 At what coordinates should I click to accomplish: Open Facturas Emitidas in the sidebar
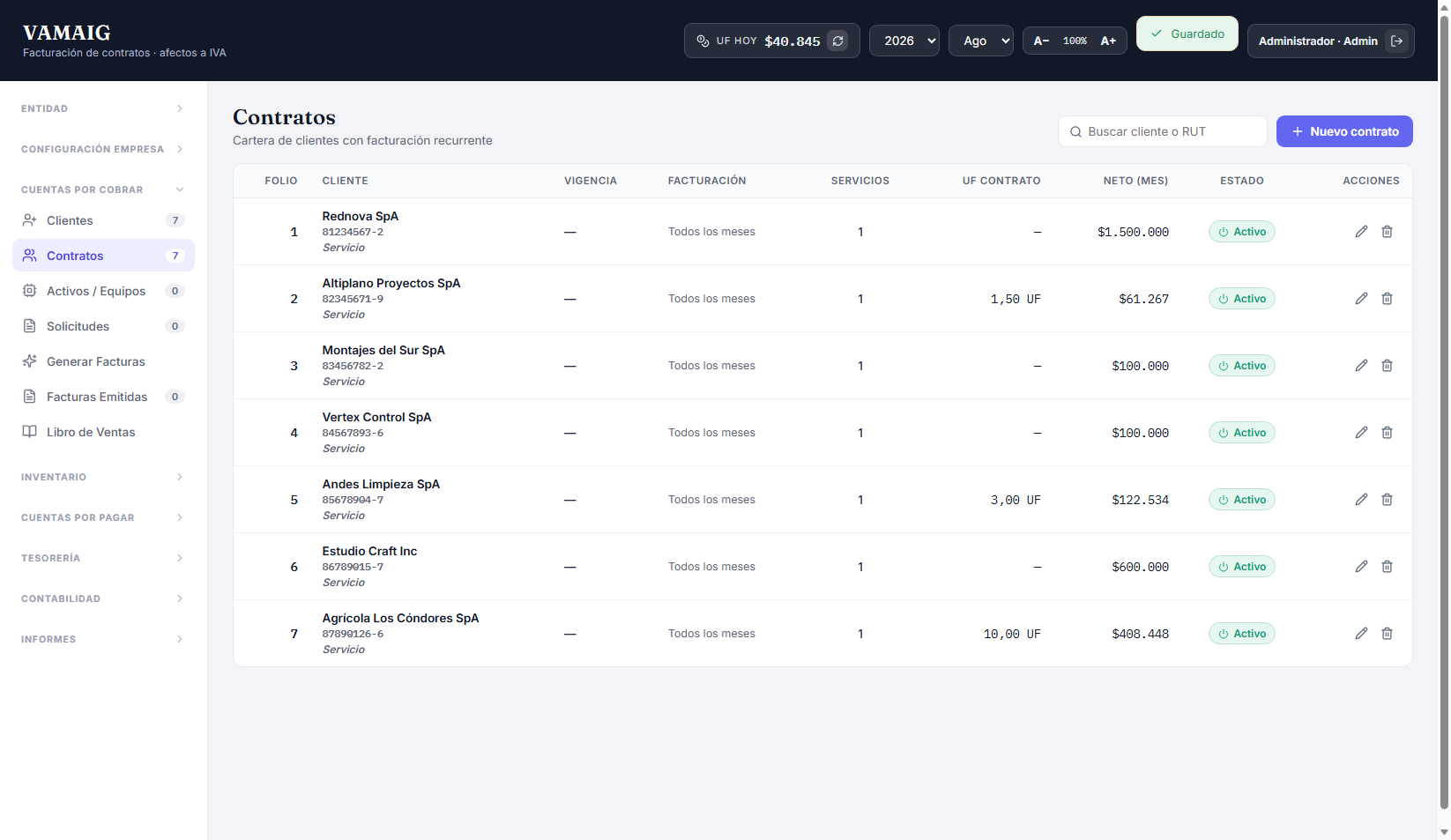click(103, 397)
